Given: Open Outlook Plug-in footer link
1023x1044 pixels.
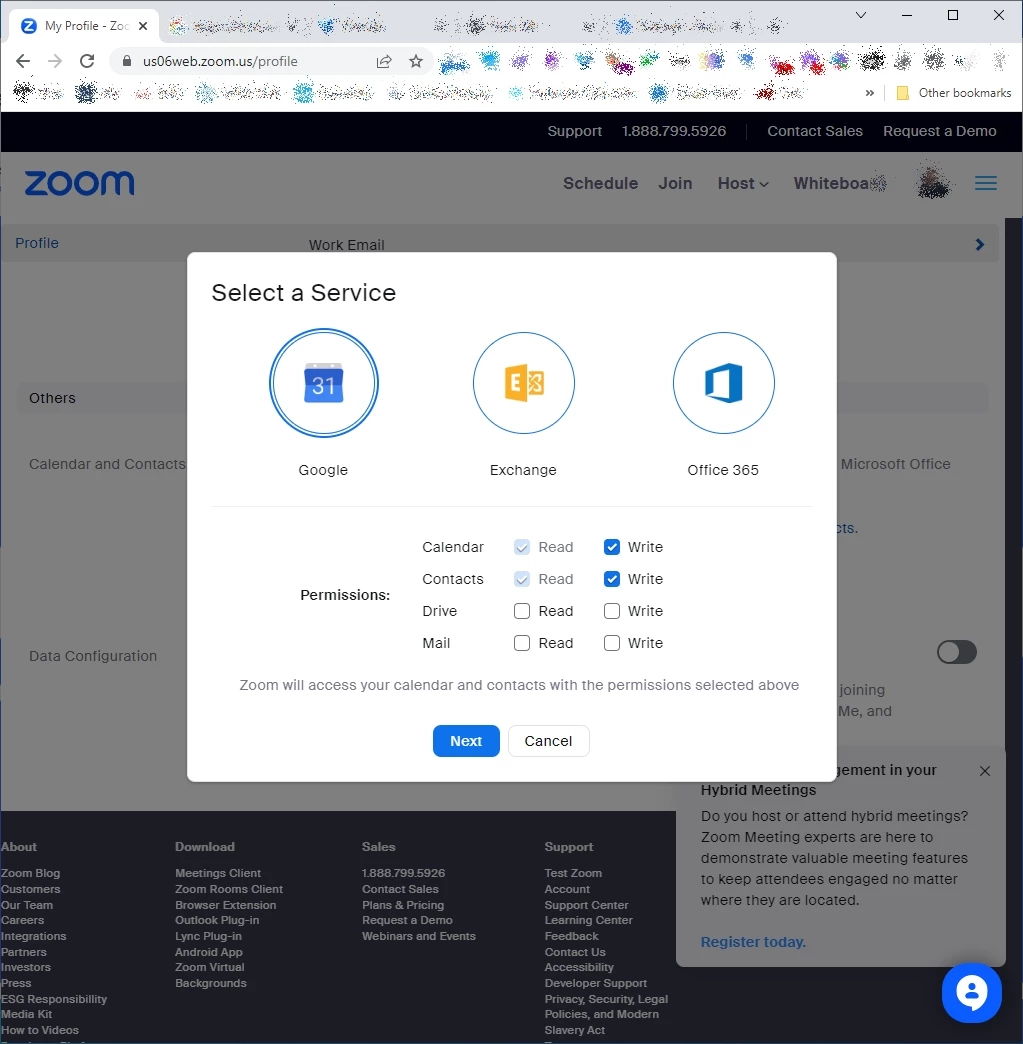Looking at the screenshot, I should (x=217, y=920).
